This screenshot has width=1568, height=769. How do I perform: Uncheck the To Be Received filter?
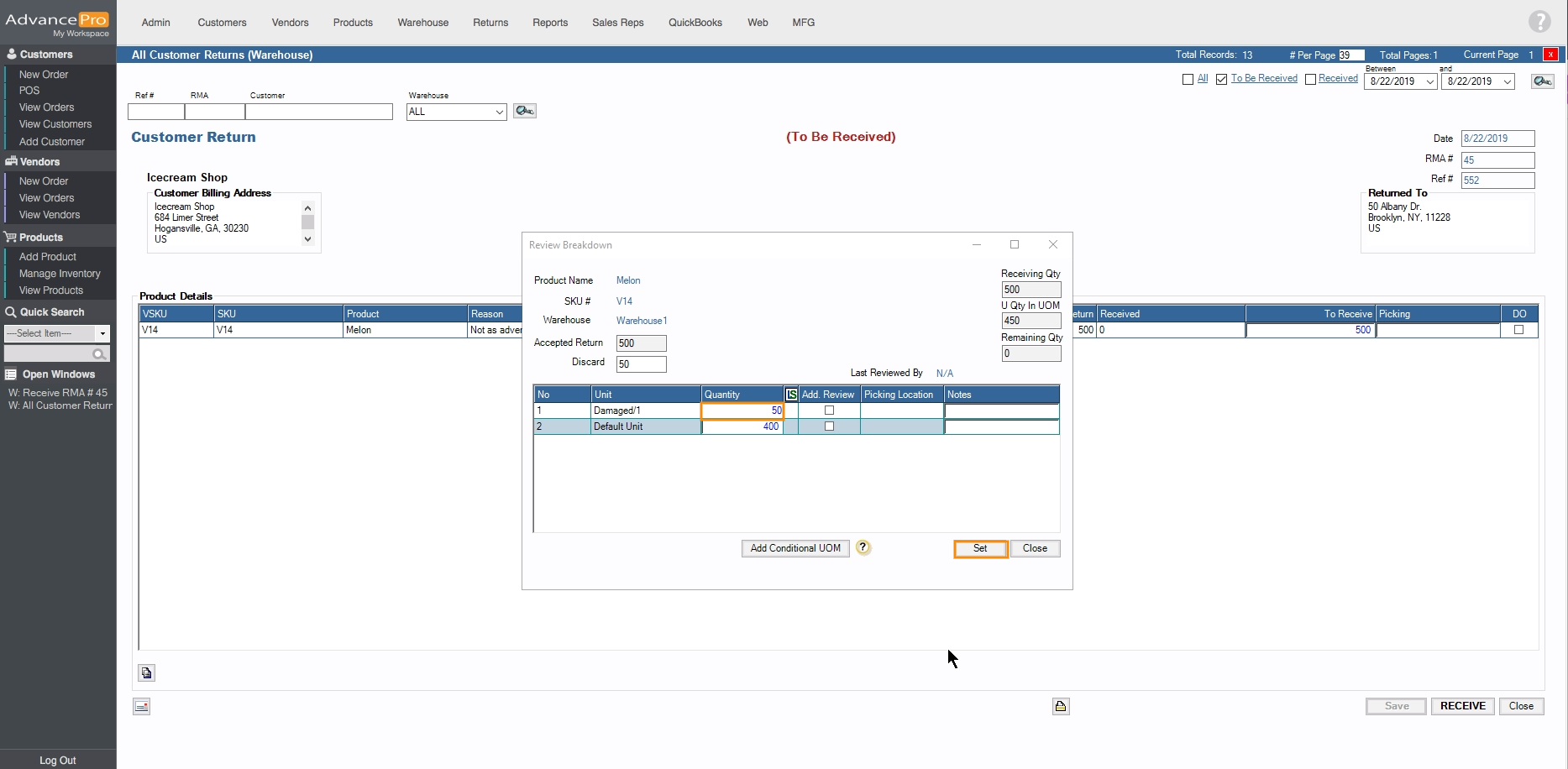point(1221,79)
